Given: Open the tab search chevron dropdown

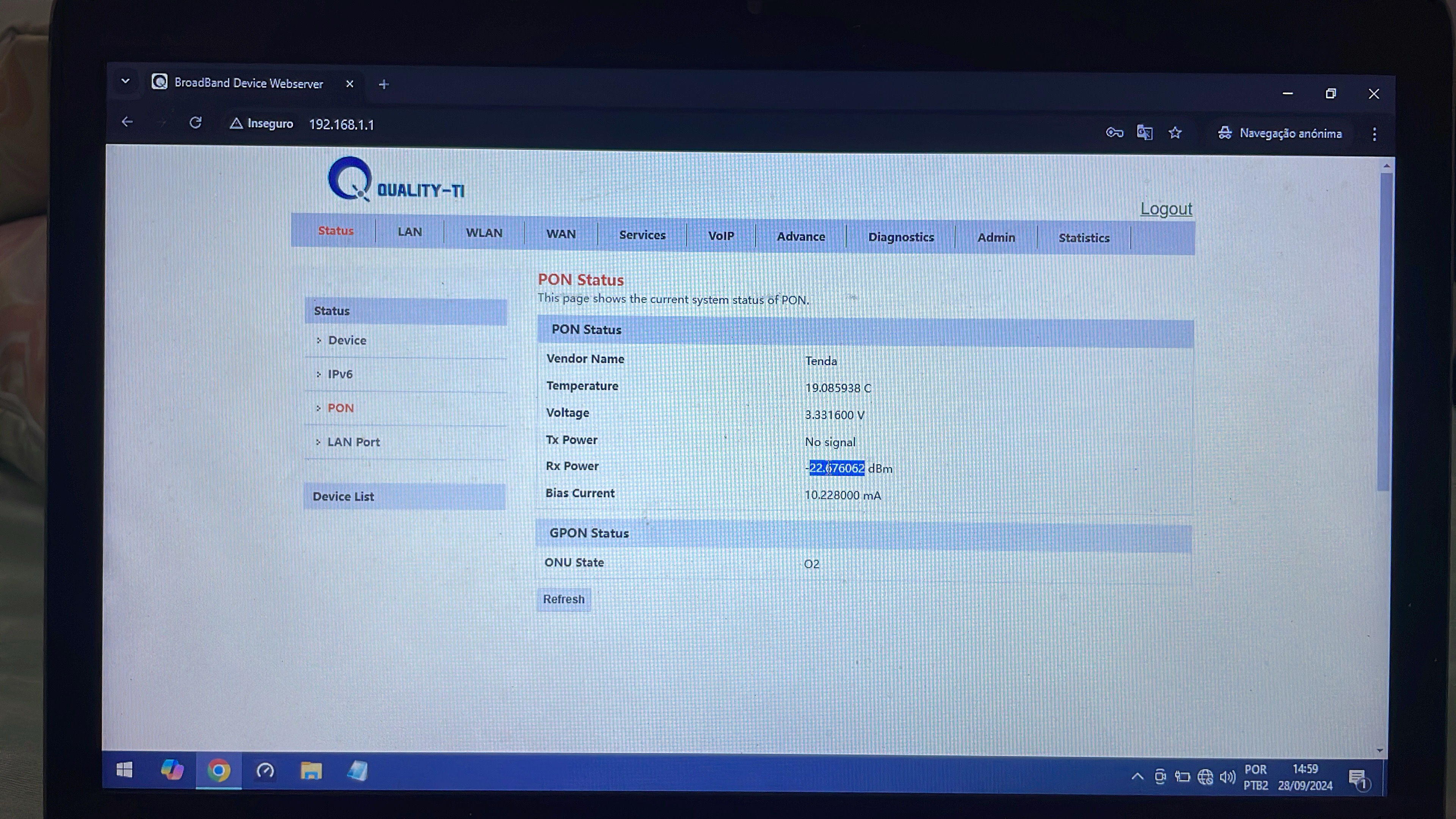Looking at the screenshot, I should 126,82.
